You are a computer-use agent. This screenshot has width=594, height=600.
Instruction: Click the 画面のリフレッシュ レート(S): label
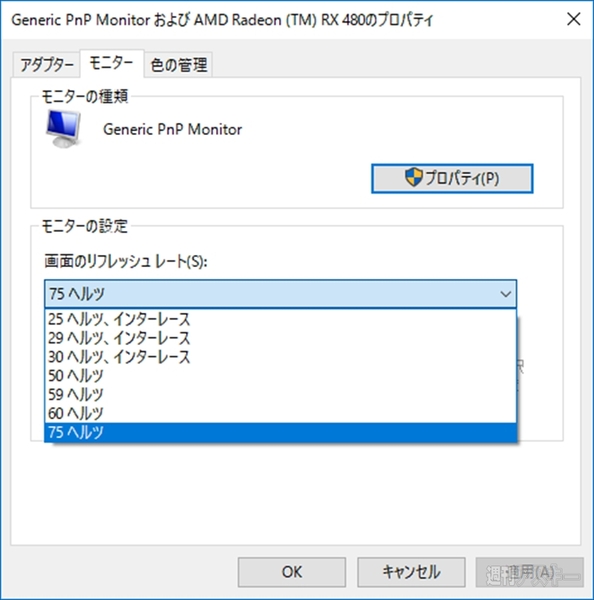tap(126, 261)
